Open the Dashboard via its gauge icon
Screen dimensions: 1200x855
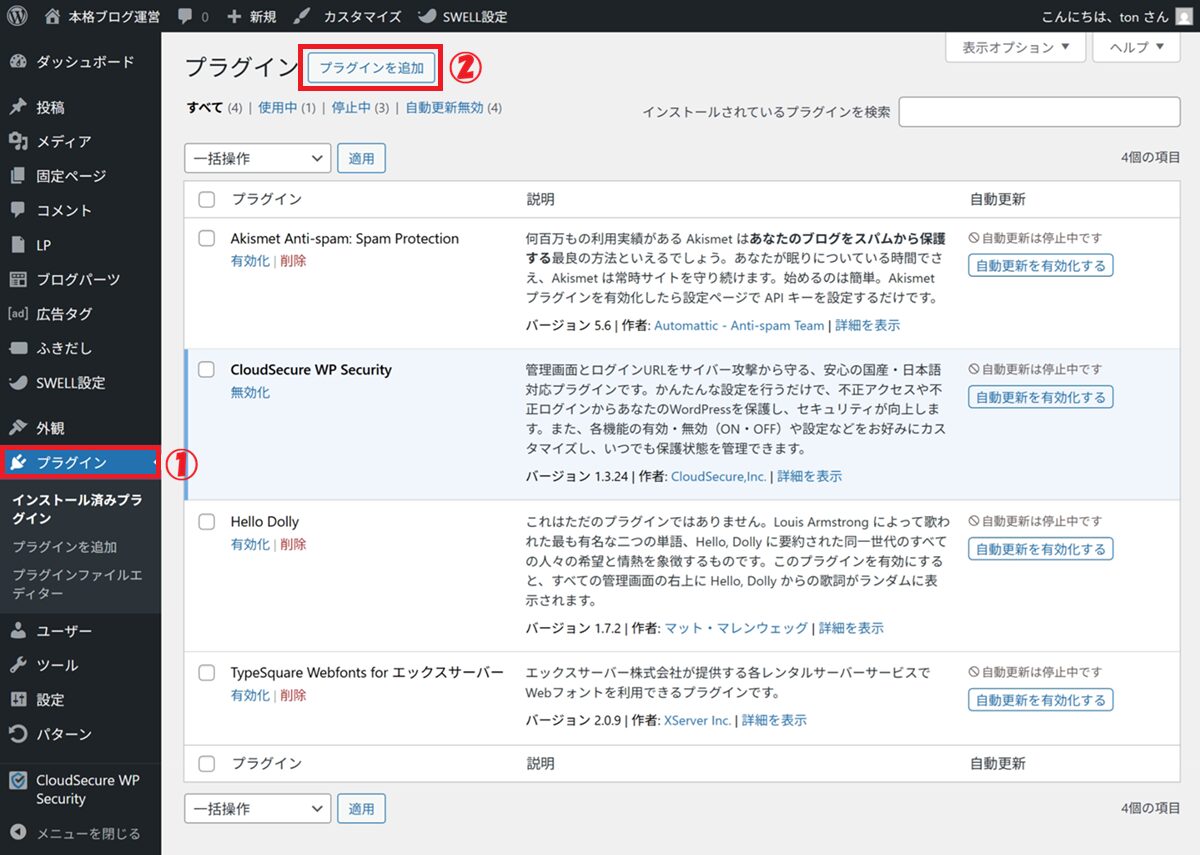(x=18, y=62)
